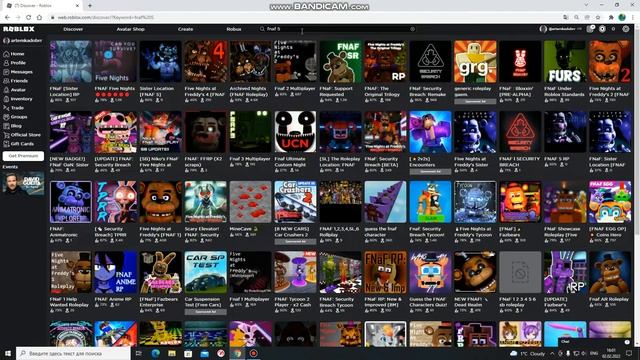Image resolution: width=640 pixels, height=360 pixels.
Task: Open the Chrome profile avatar
Action: (x=622, y=17)
